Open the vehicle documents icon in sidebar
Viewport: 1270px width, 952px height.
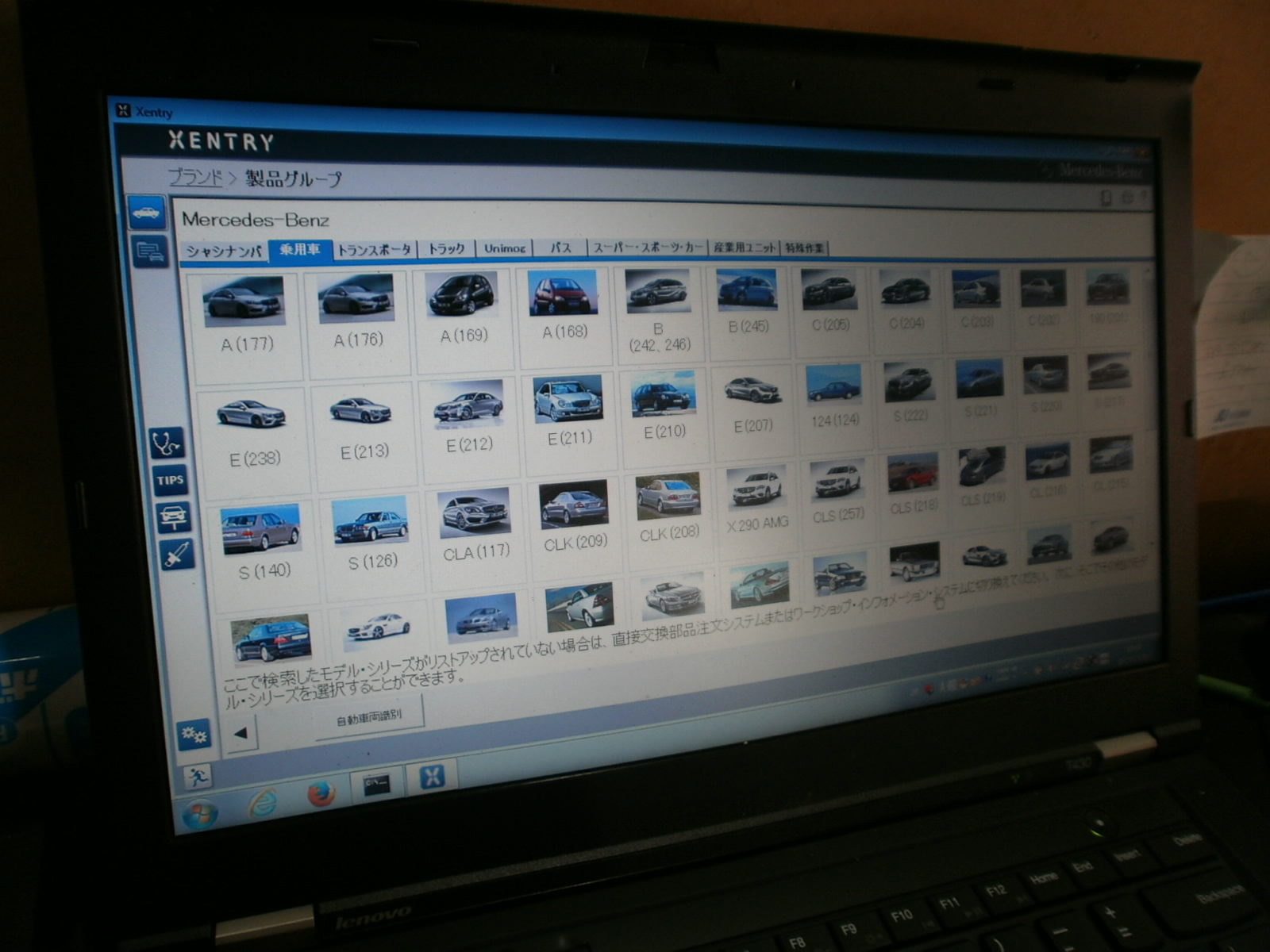(149, 252)
